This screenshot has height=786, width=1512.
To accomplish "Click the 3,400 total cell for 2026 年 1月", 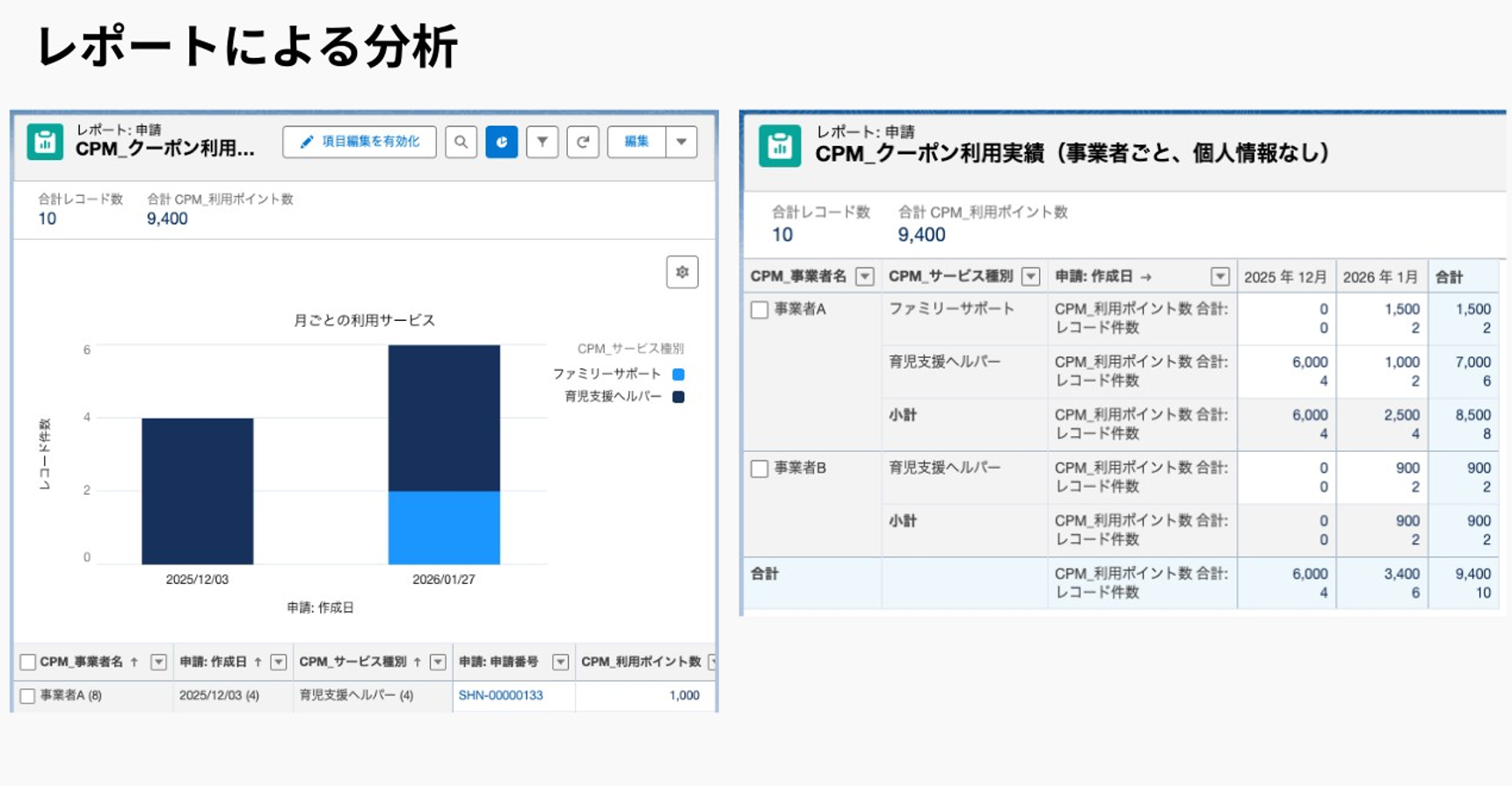I will pos(1402,574).
